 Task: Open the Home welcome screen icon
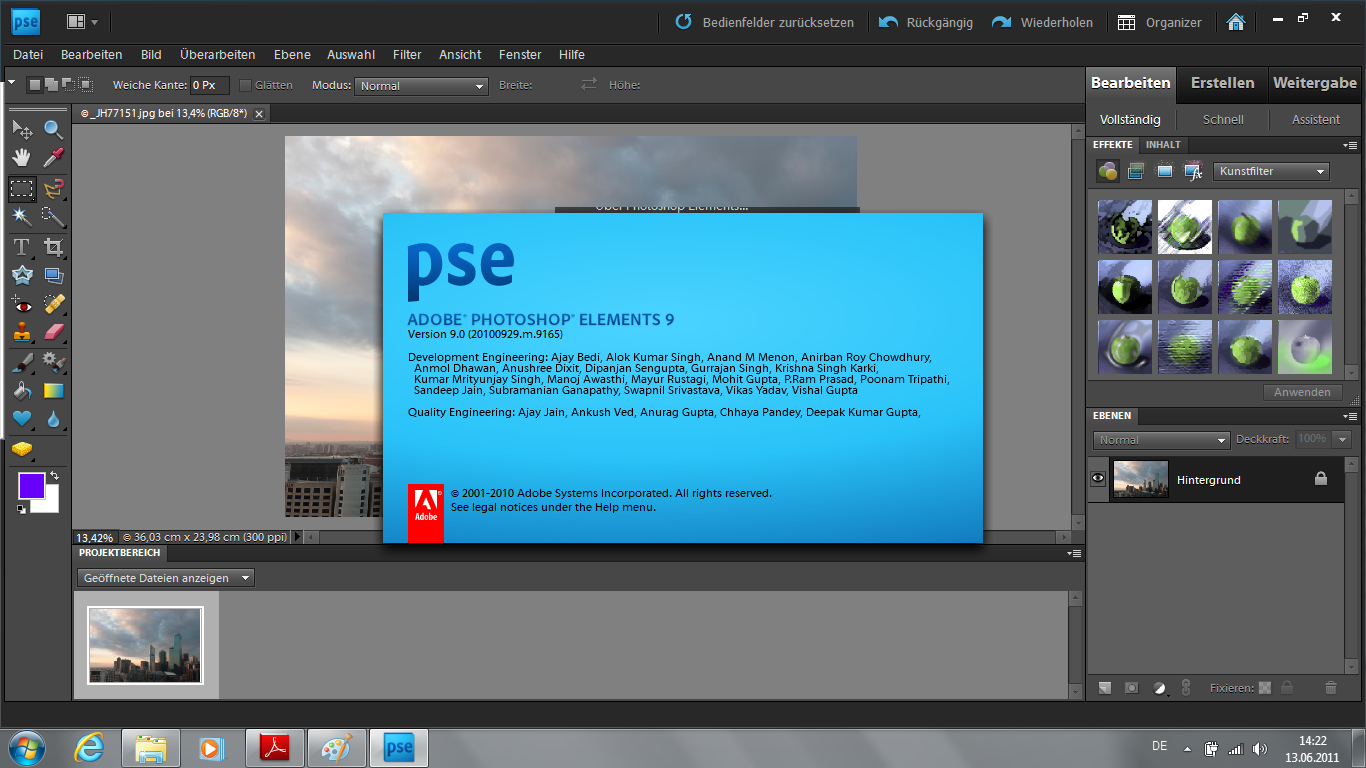pyautogui.click(x=1236, y=22)
